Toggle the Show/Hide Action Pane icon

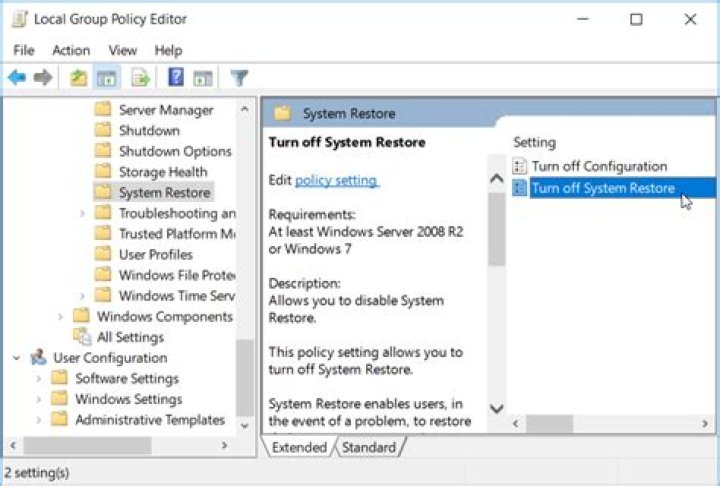(203, 78)
